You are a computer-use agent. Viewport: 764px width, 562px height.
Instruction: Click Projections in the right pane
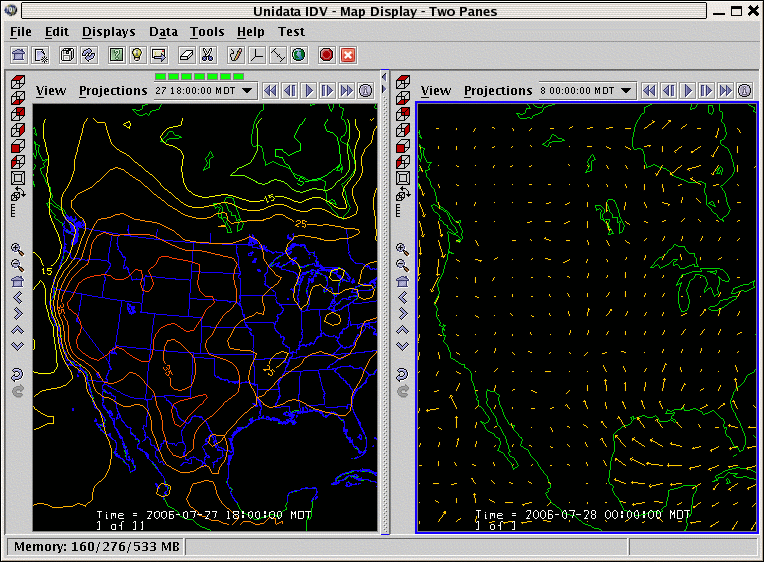coord(498,90)
